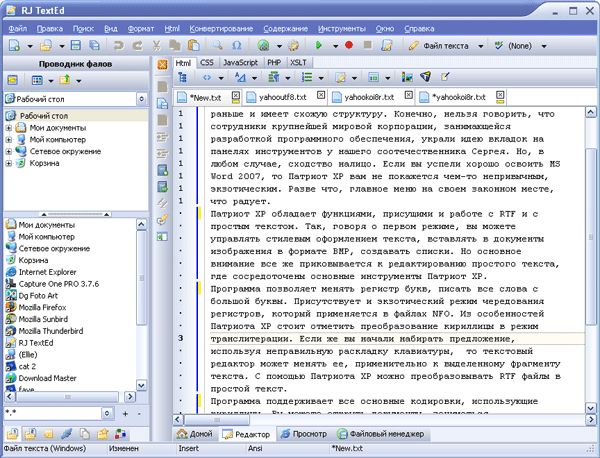600x458 pixels.
Task: Select Capture One PRO 3.7.6 in list
Action: click(x=59, y=284)
